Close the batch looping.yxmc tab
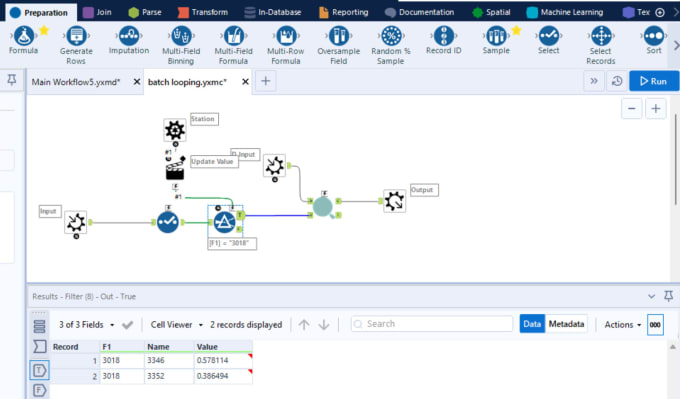The width and height of the screenshot is (680, 399). [245, 82]
